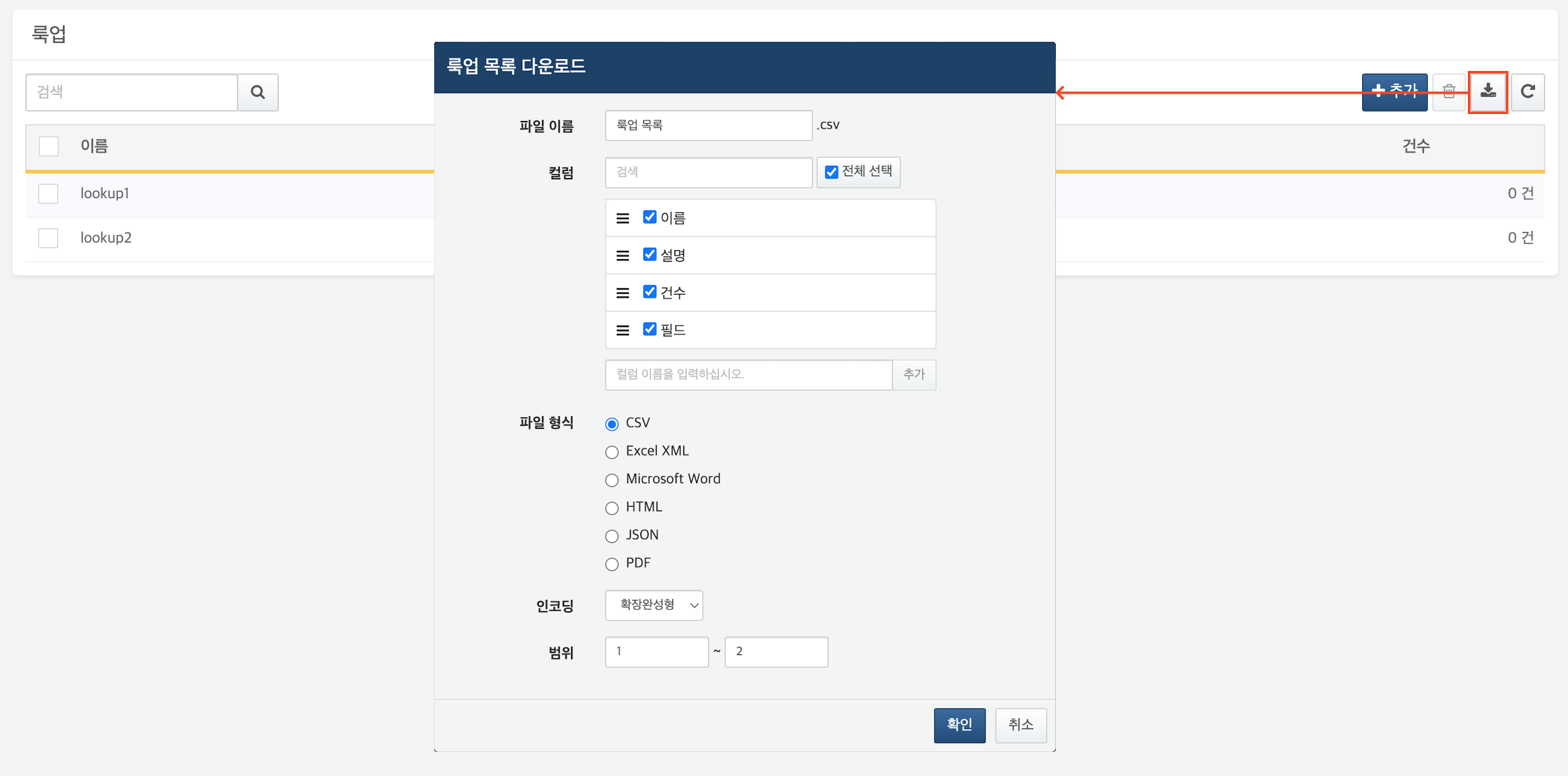Select the lookup2 row checkbox
This screenshot has width=1568, height=776.
48,238
